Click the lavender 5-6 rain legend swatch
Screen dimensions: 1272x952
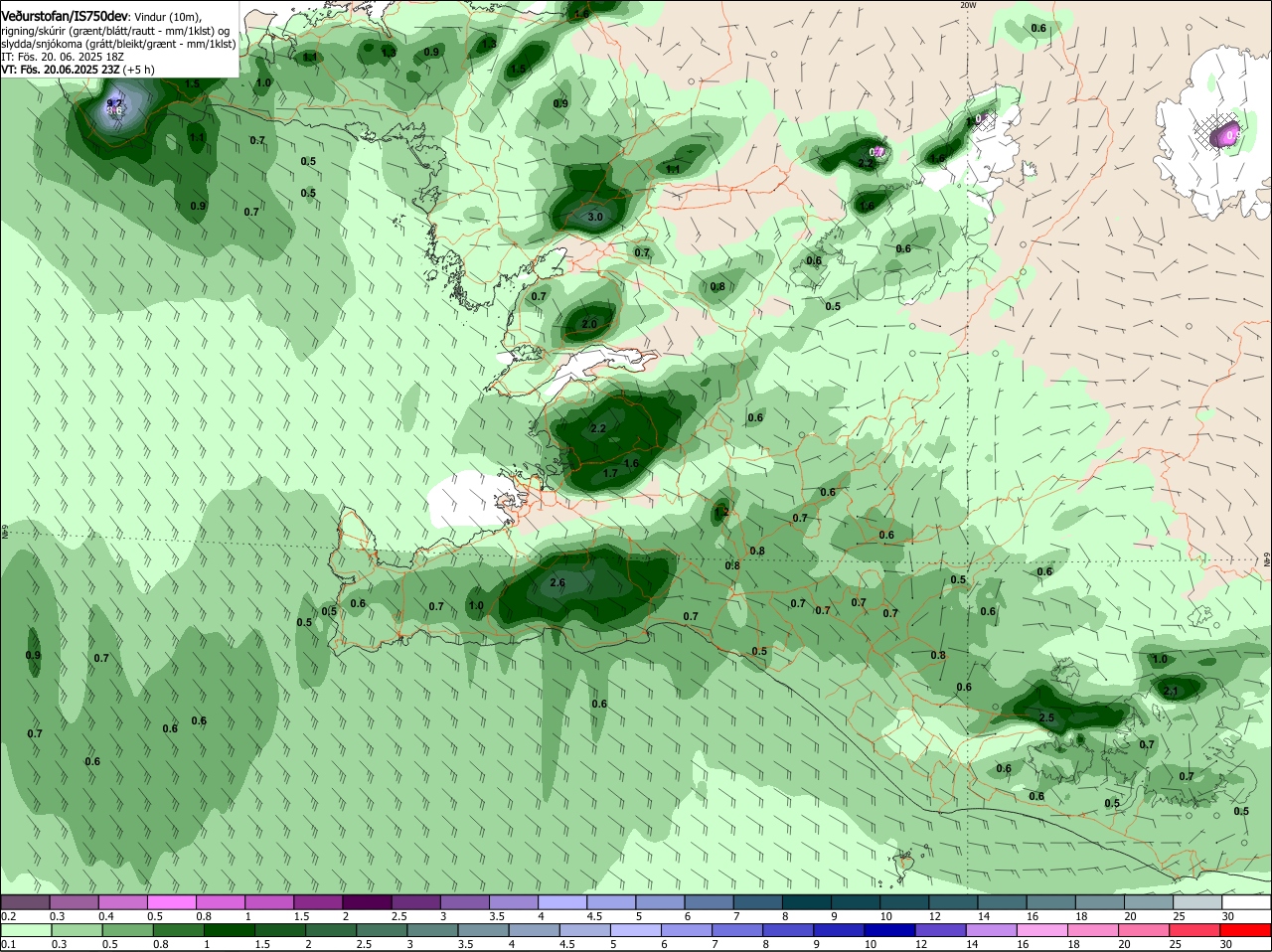click(x=636, y=931)
